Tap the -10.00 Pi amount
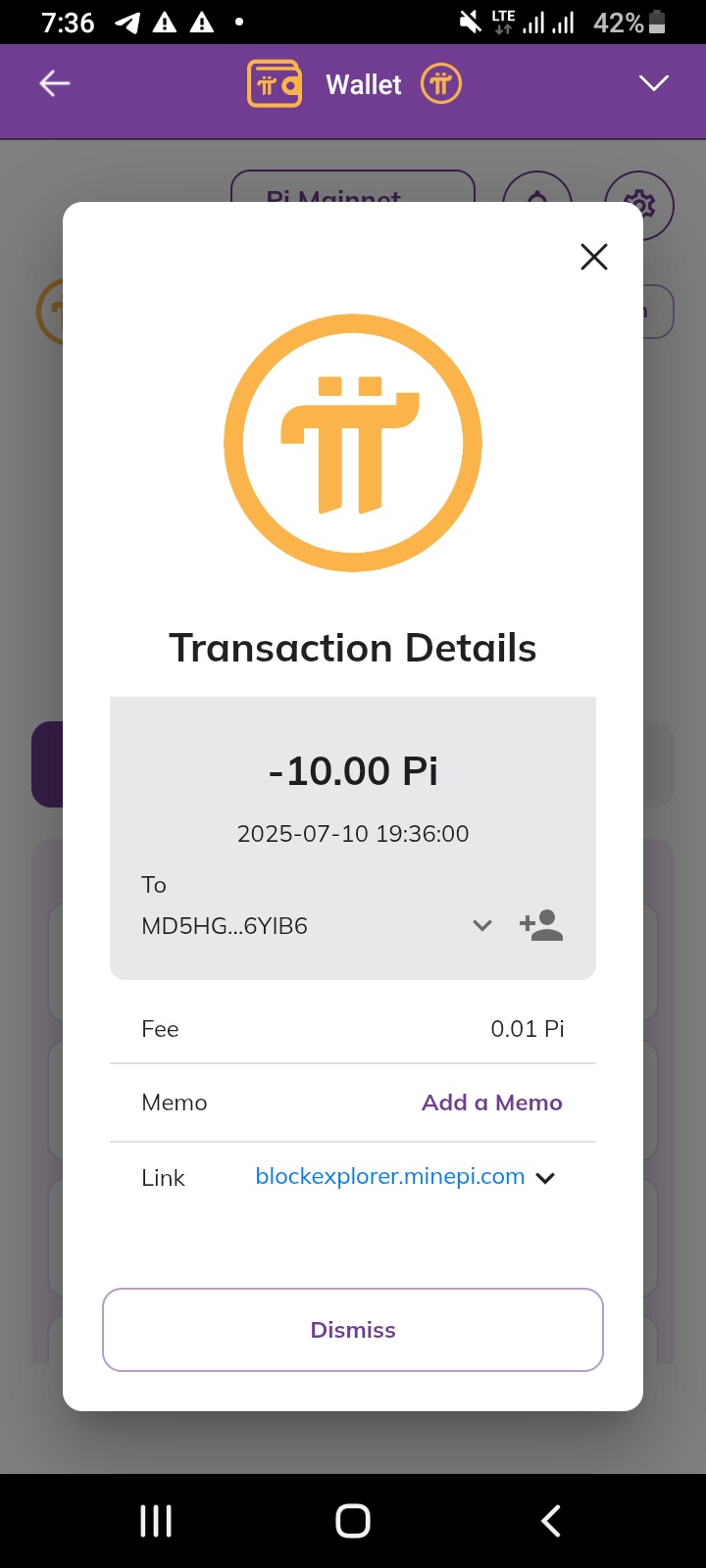This screenshot has height=1568, width=706. (x=353, y=771)
